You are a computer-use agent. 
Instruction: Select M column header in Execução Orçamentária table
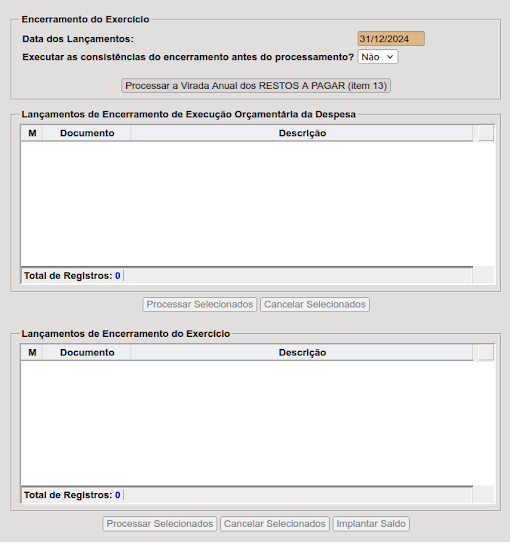[32, 133]
